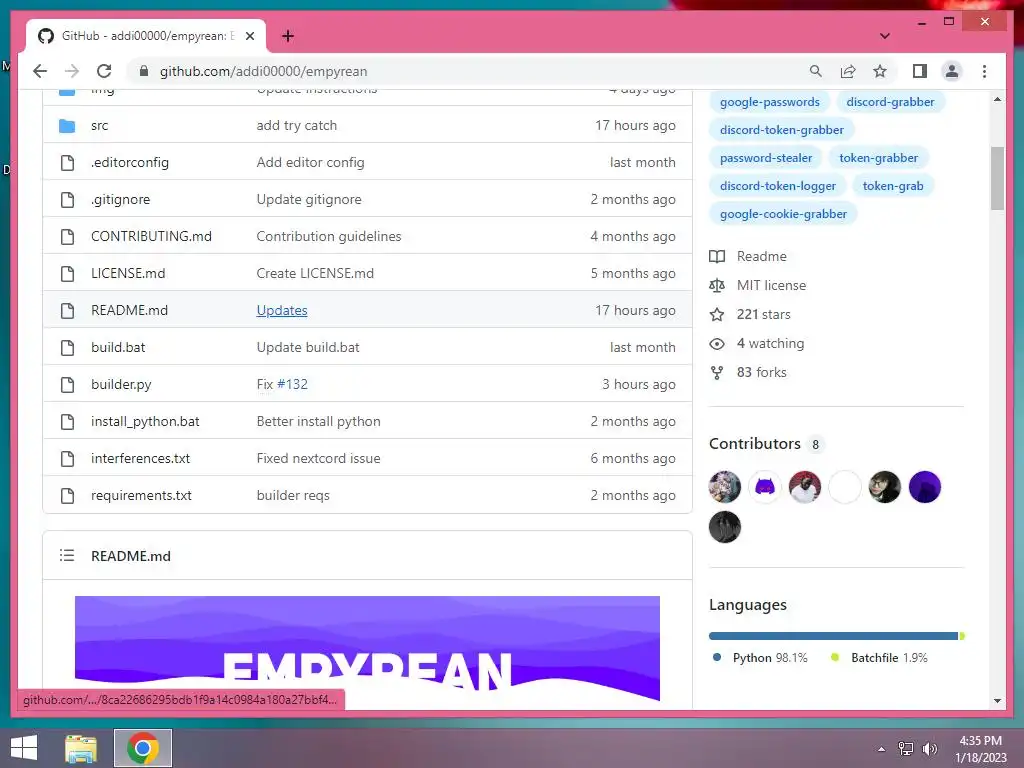1024x768 pixels.
Task: Open the search-page magnifier icon in address bar
Action: (816, 71)
